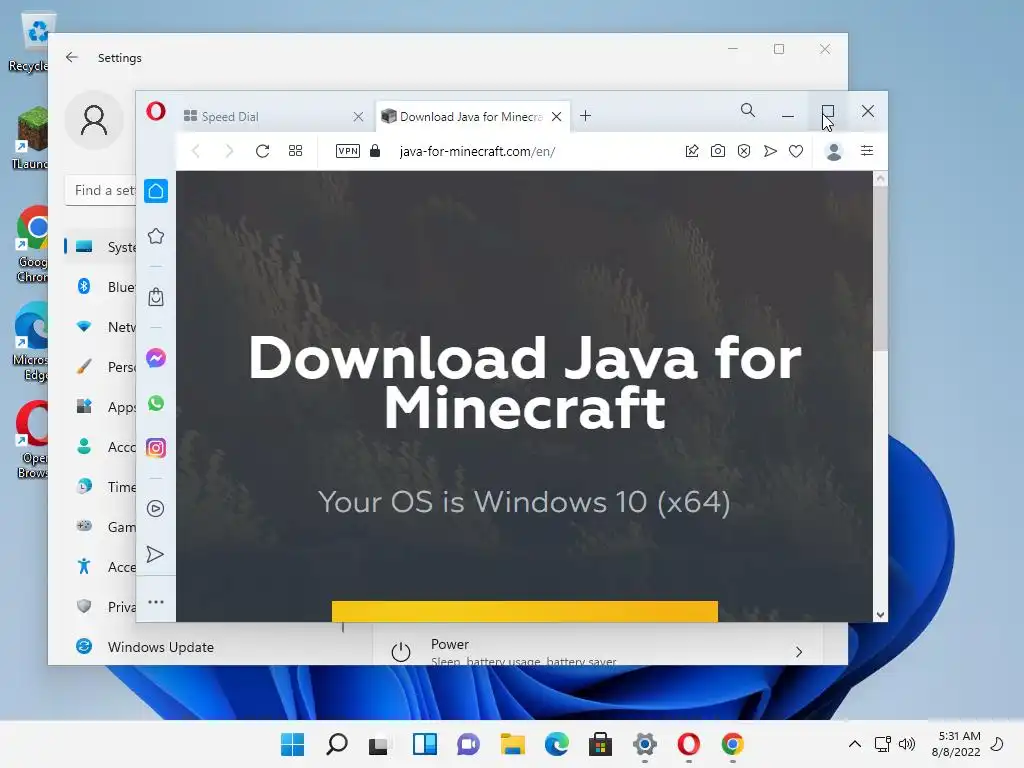Screen dimensions: 1024x768
Task: Click the page scrollbar thumb
Action: pos(880,269)
